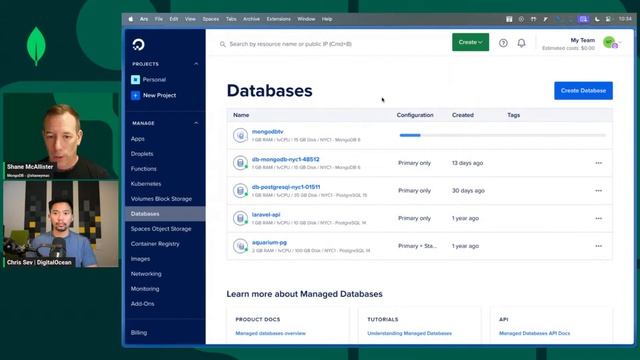Click the Create Database button
This screenshot has height=360, width=640.
583,91
